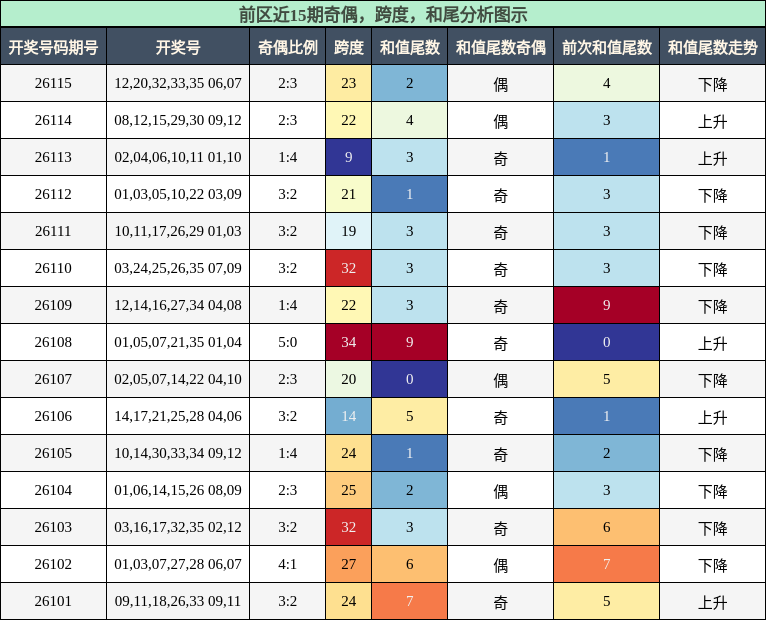Select draw numbers 02,05,07,14,22 04,10

point(178,379)
